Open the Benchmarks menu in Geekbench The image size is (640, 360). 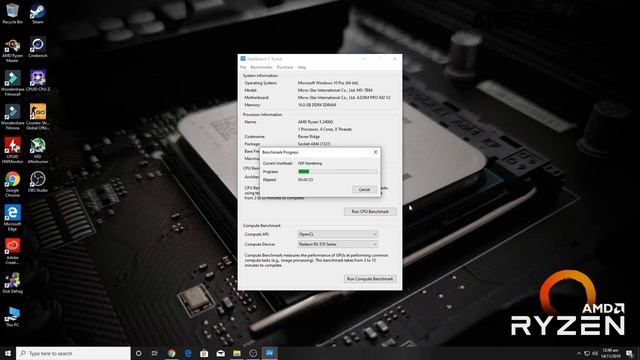click(x=261, y=67)
